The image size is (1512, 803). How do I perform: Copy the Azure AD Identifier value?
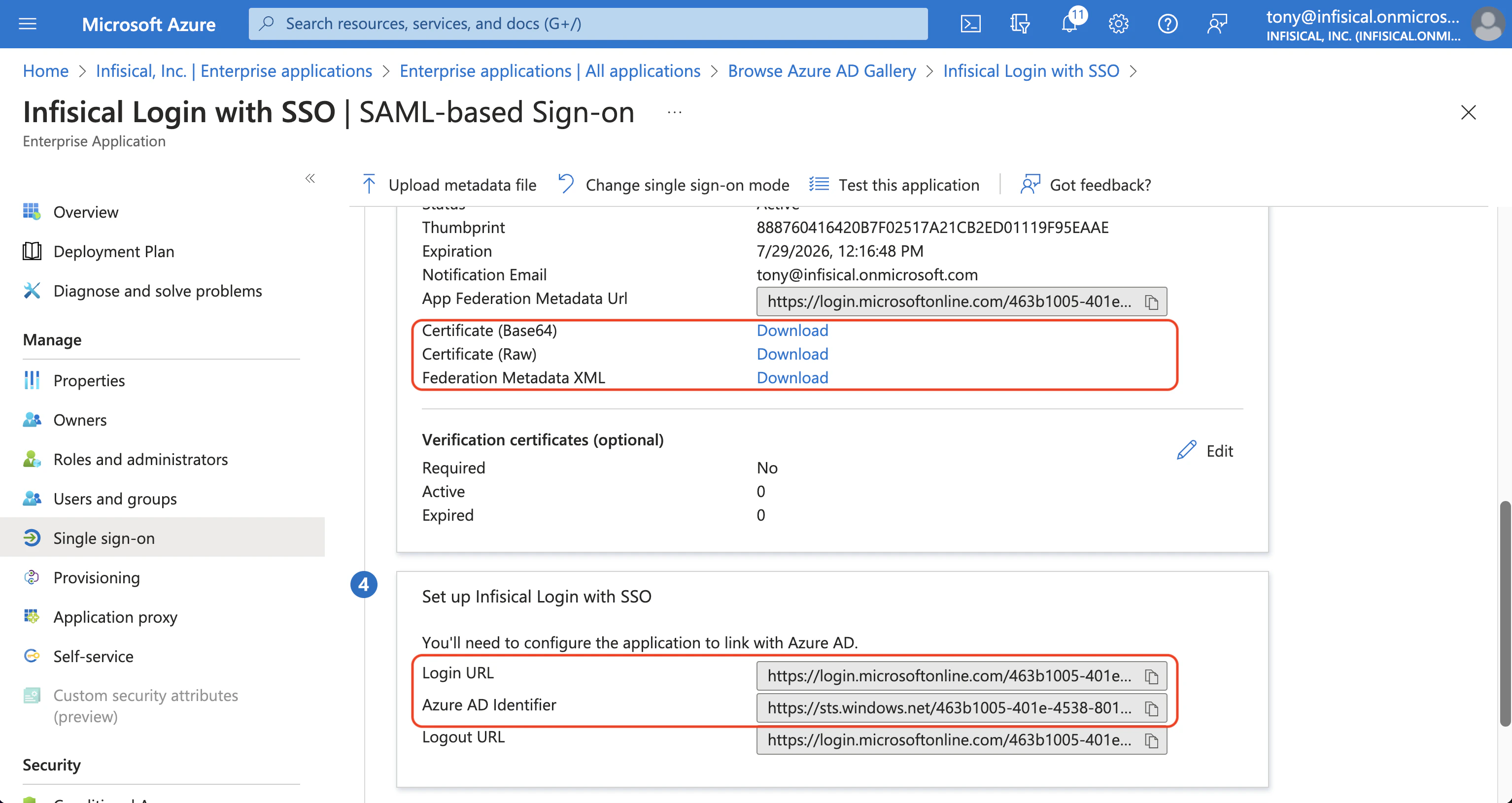click(x=1152, y=708)
